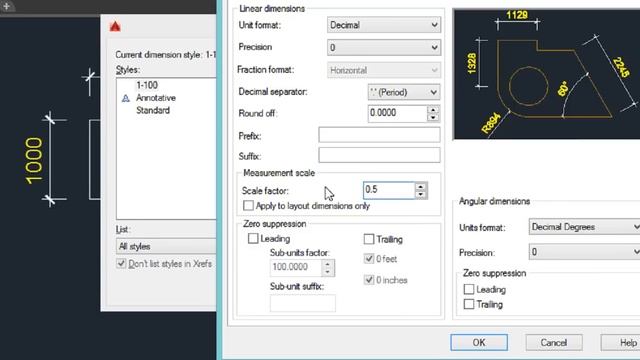640x360 pixels.
Task: Click the 1000 dimension text in drawing
Action: 34,161
